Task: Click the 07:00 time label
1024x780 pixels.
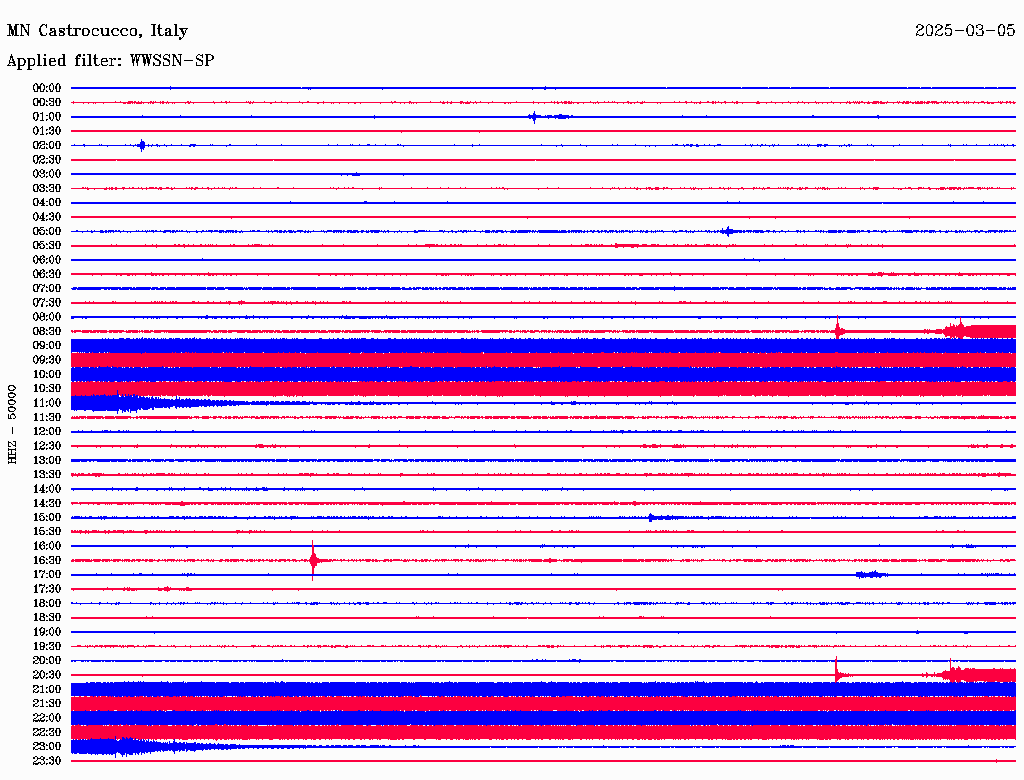Action: [x=46, y=288]
